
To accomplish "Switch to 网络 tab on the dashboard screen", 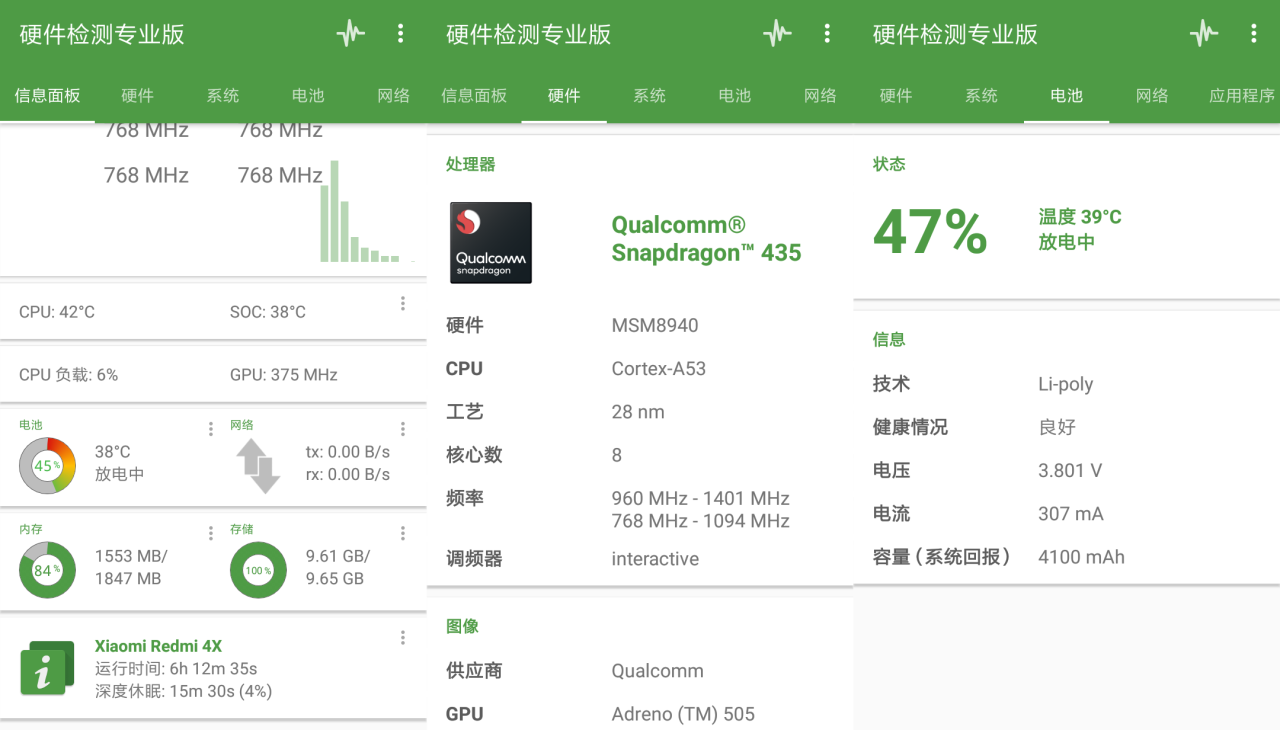I will 394,96.
